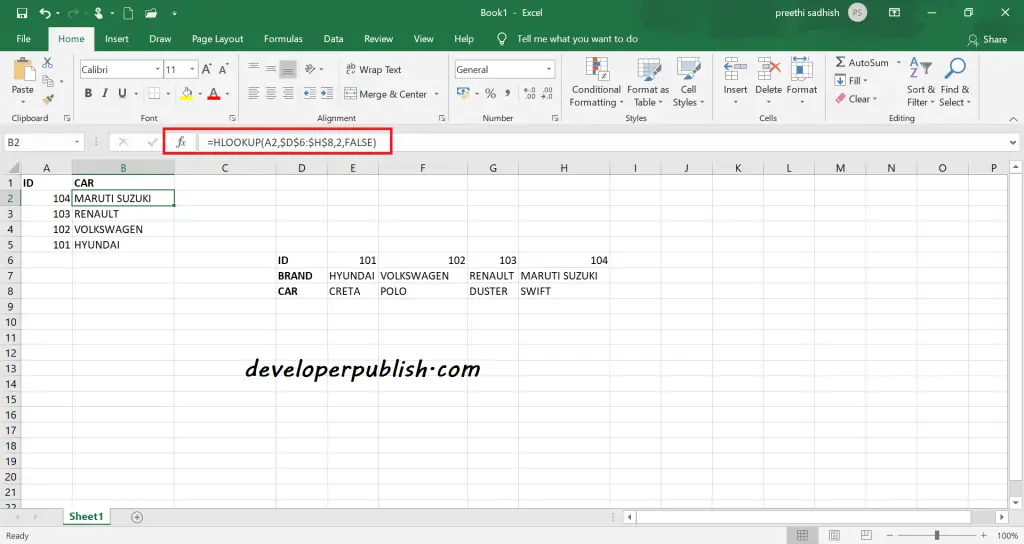Click the Orientation text angle icon

pos(310,69)
